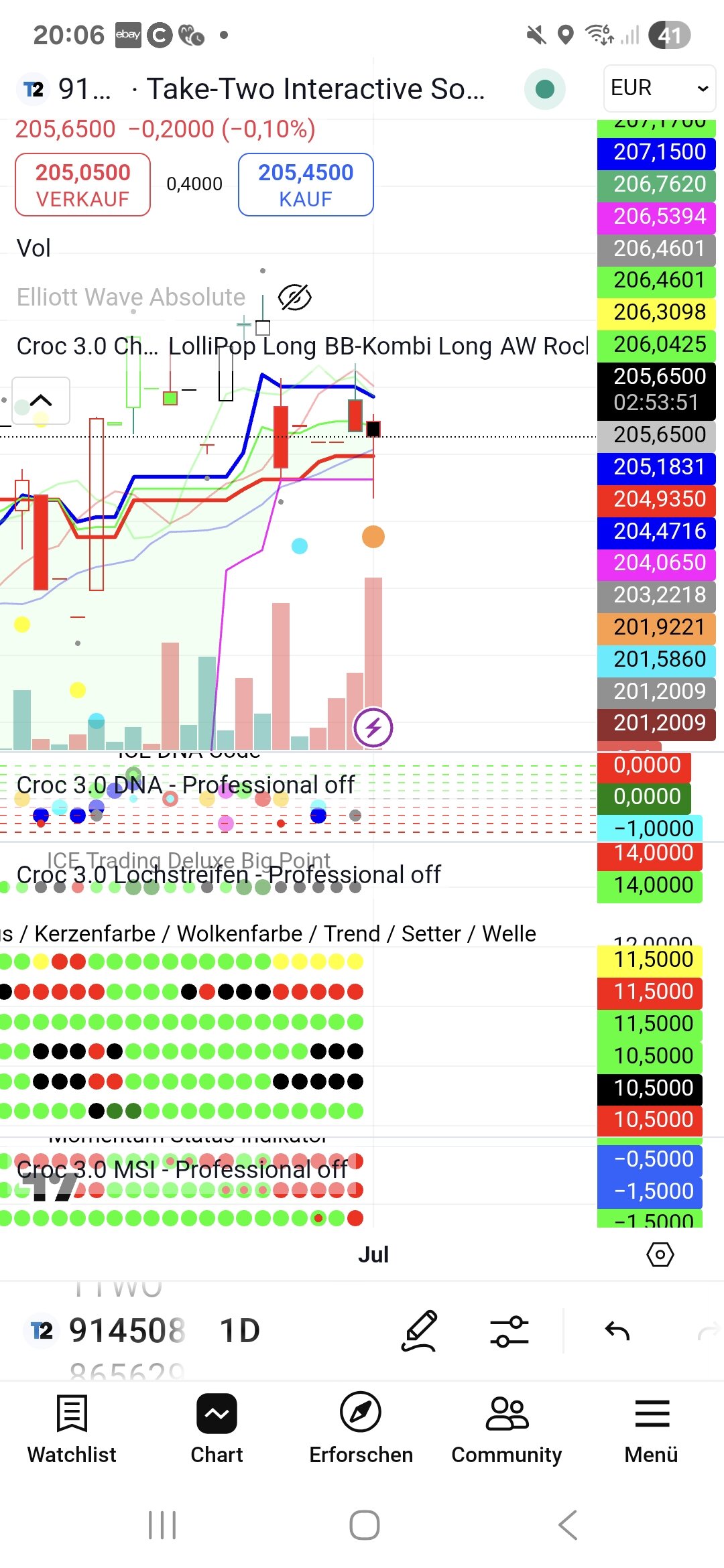
Task: Open the EUR currency dropdown
Action: (x=659, y=88)
